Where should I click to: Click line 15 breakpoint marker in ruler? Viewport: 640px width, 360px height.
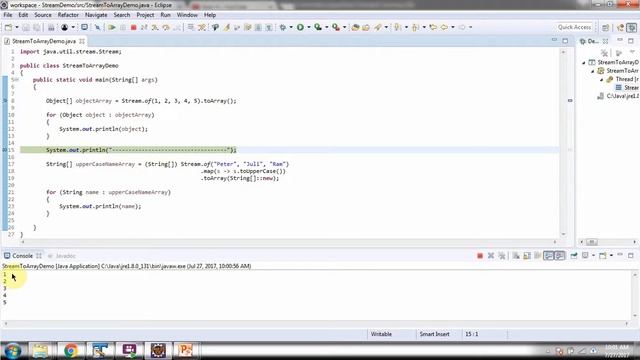click(x=5, y=150)
